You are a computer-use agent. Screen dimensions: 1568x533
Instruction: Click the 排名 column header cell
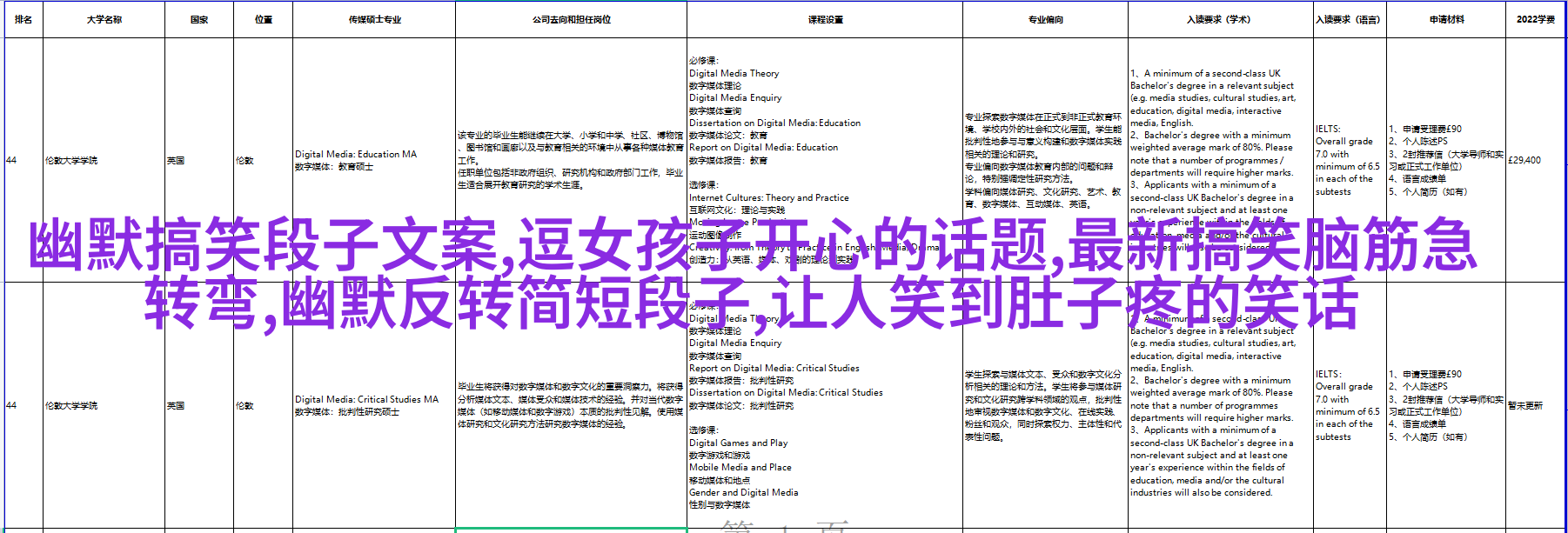(x=23, y=19)
